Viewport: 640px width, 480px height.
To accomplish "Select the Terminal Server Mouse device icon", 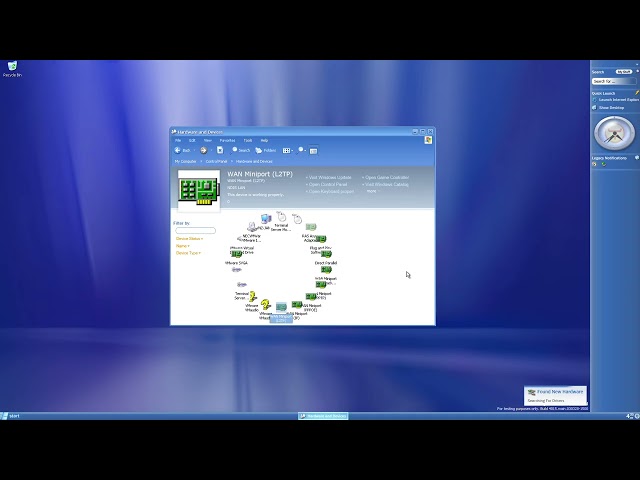I will pyautogui.click(x=281, y=217).
